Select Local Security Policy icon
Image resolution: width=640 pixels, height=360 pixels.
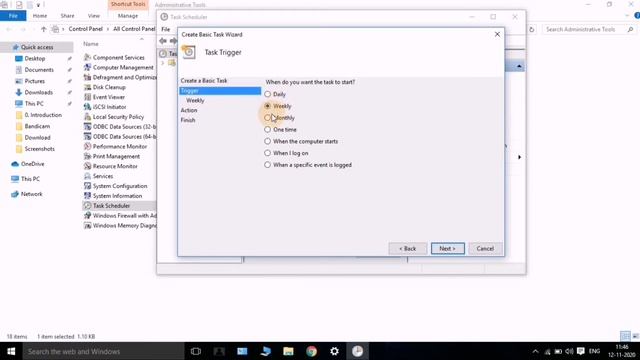[87, 117]
